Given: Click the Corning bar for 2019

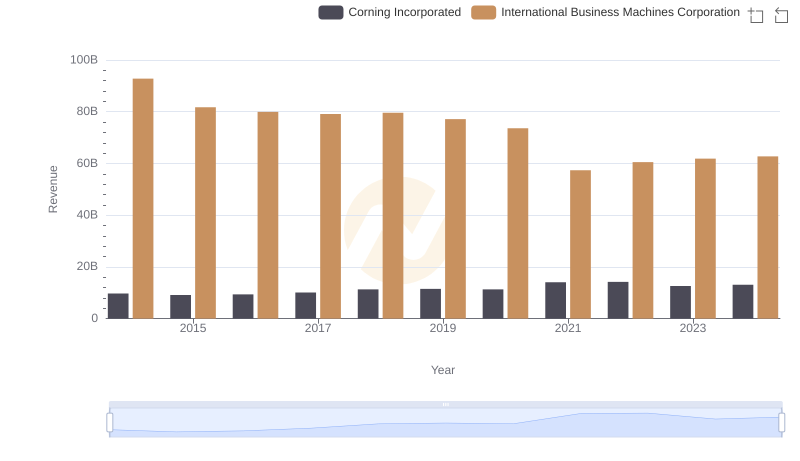Looking at the screenshot, I should (431, 303).
